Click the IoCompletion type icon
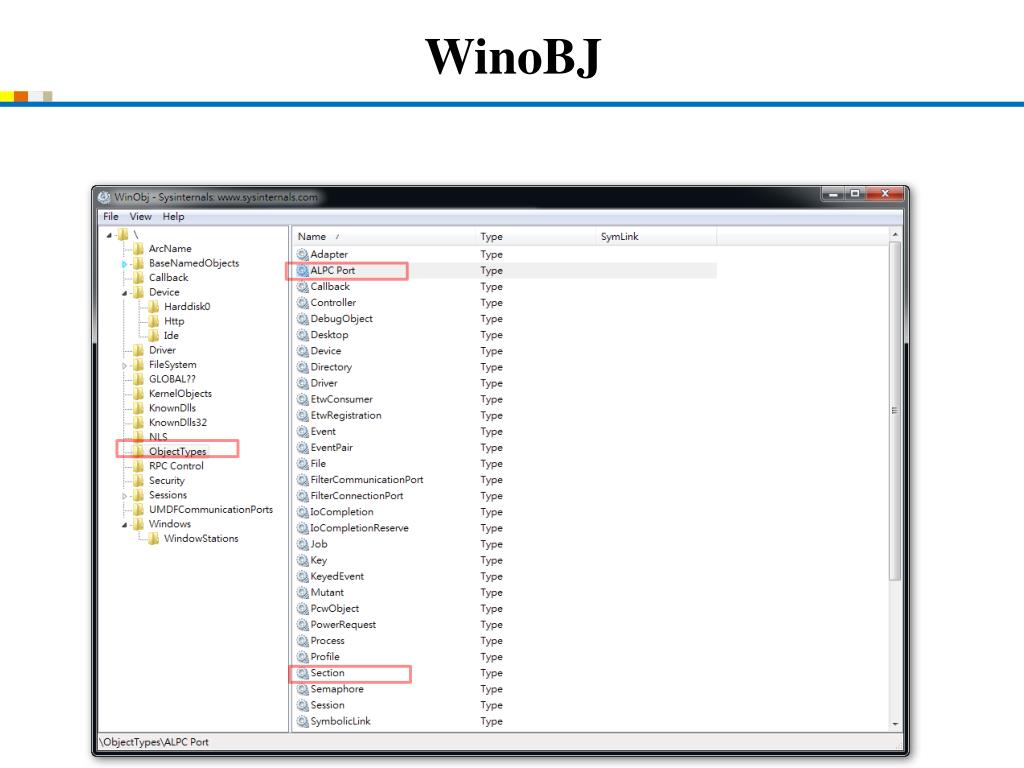The height and width of the screenshot is (768, 1024). tap(302, 512)
